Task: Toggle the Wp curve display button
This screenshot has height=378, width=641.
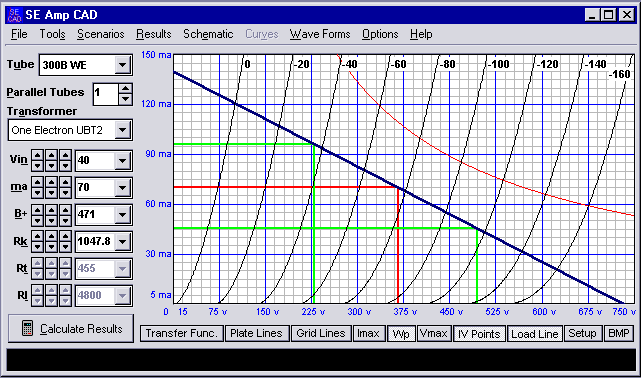Action: (401, 333)
